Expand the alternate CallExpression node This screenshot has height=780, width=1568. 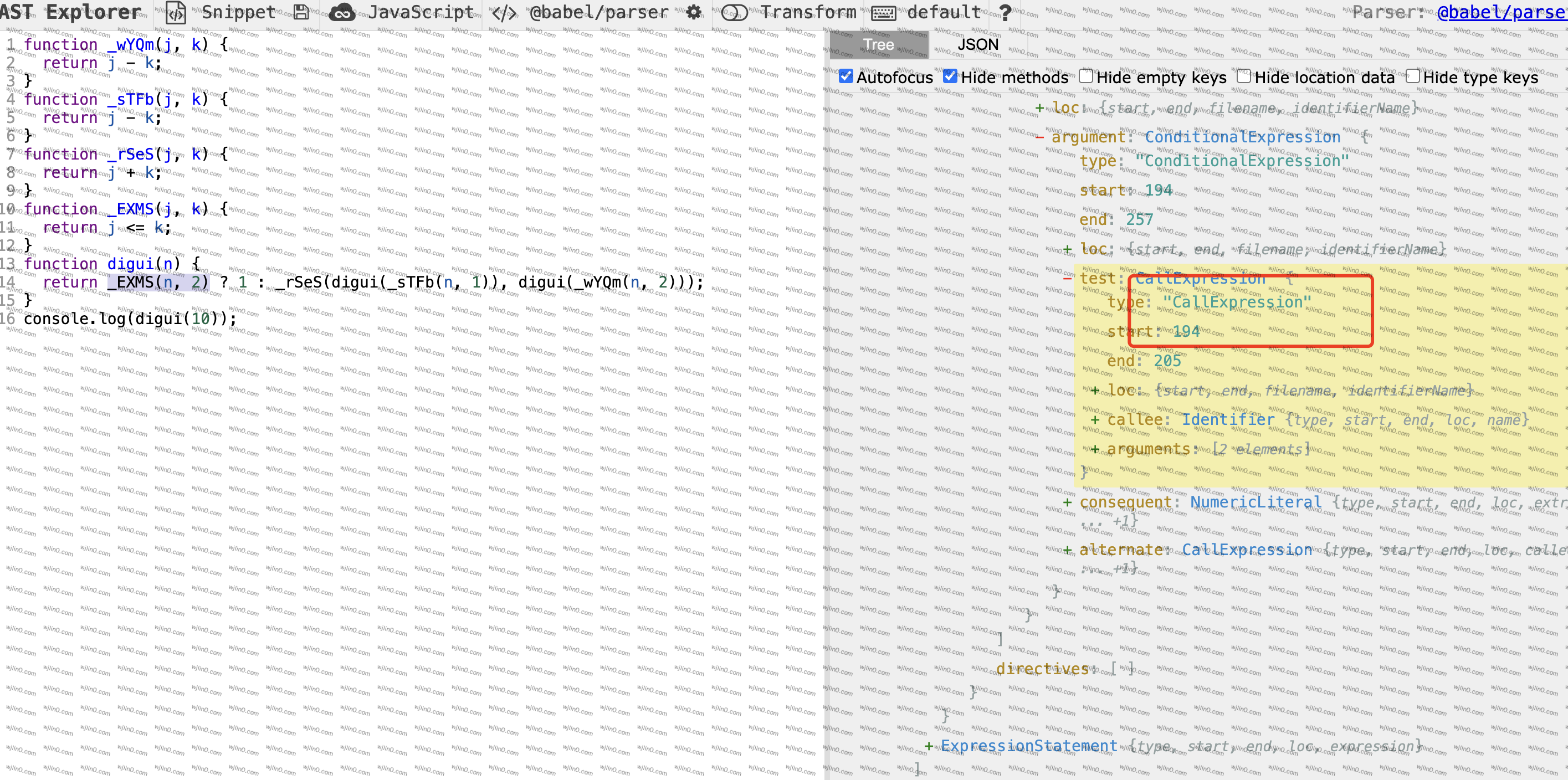coord(1067,550)
